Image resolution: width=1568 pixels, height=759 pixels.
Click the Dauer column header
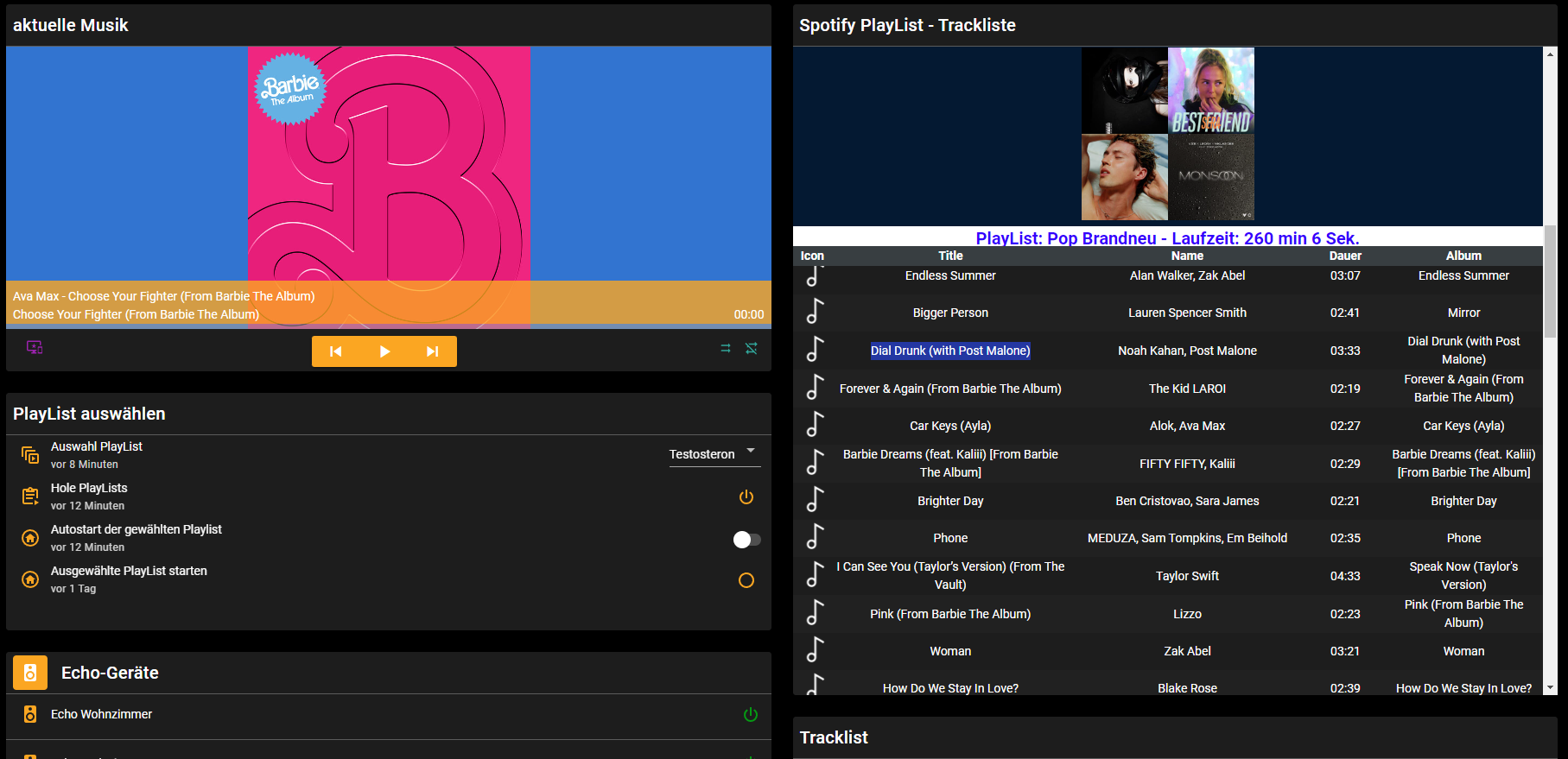click(1345, 256)
